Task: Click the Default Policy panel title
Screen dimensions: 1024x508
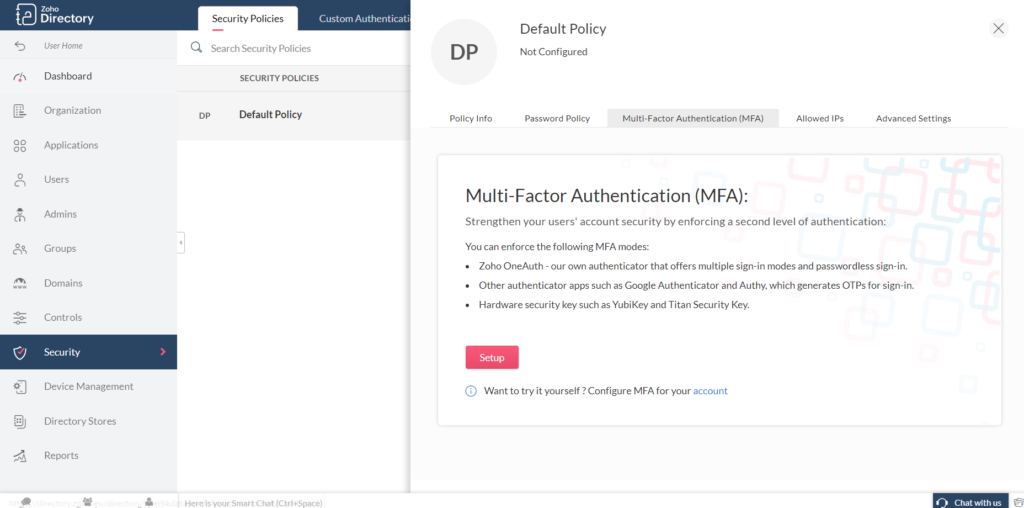Action: (563, 29)
